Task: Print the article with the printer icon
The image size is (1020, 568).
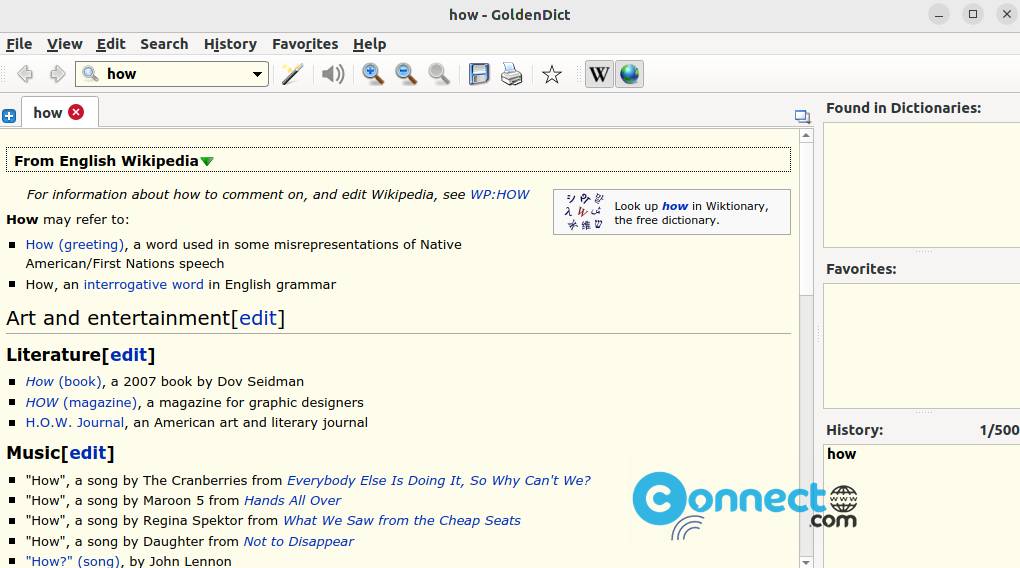Action: coord(511,74)
